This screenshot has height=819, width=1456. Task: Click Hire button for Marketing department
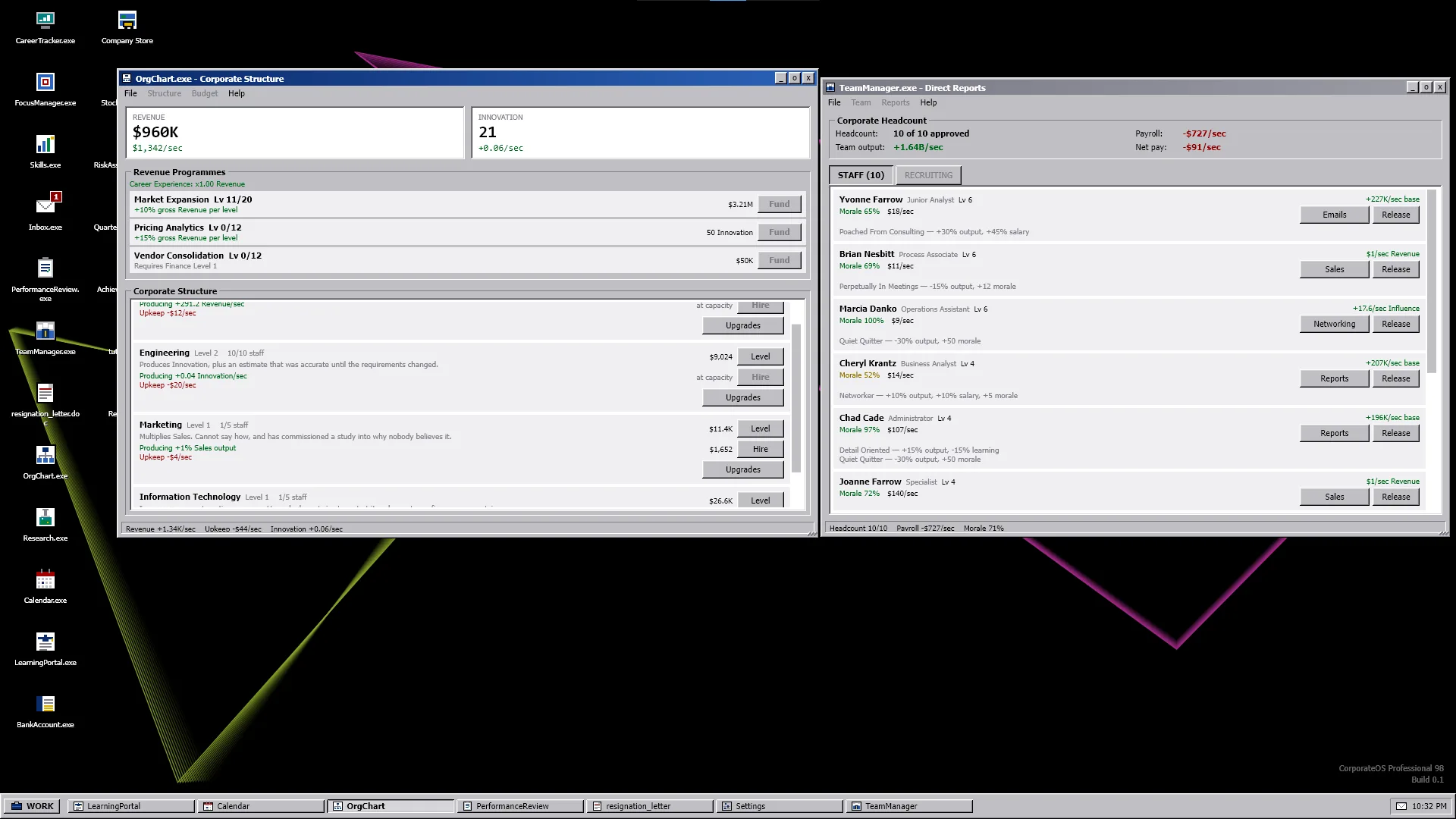pos(760,449)
